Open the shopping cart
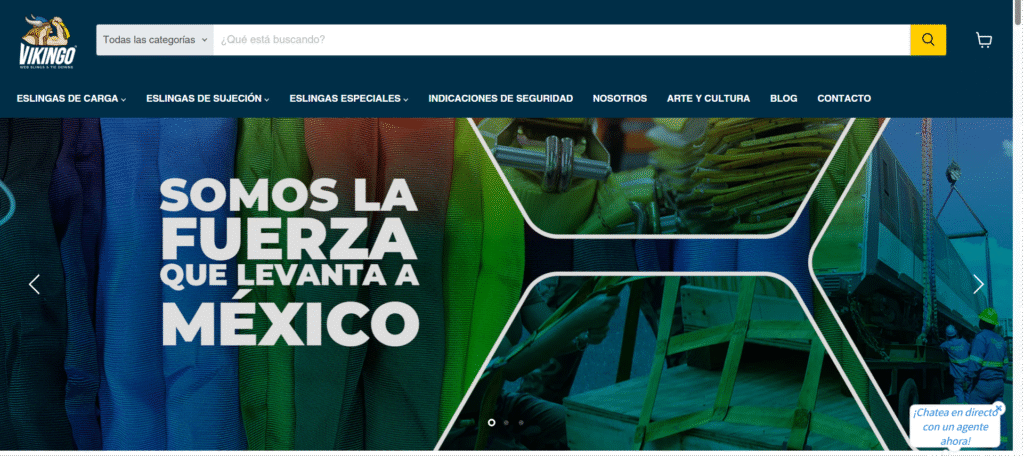The width and height of the screenshot is (1024, 457). click(x=984, y=40)
